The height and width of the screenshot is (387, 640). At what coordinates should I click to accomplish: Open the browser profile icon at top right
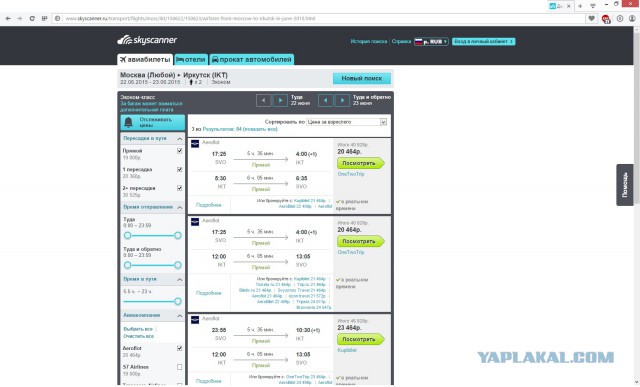point(632,18)
